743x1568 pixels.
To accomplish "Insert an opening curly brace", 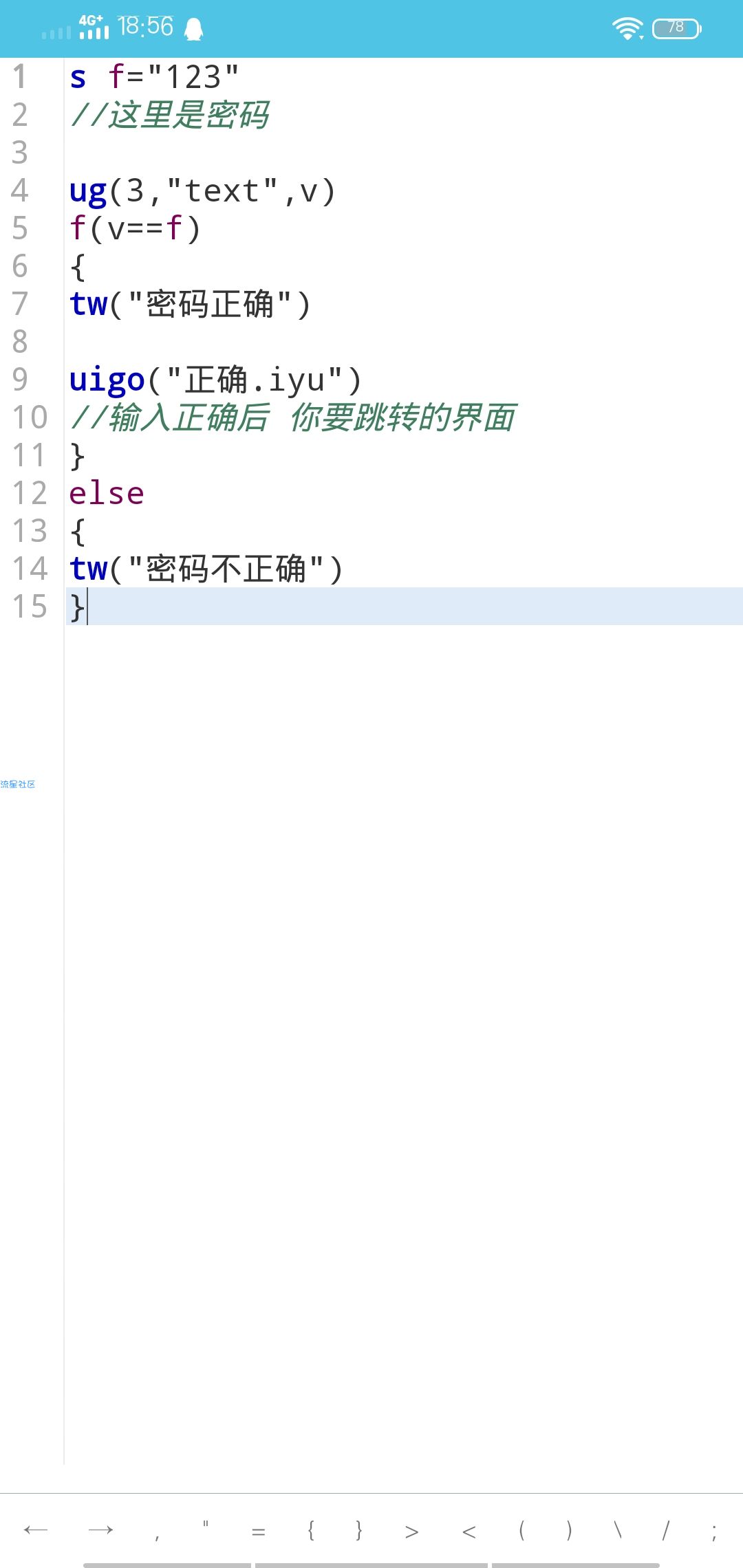I will point(311,1530).
